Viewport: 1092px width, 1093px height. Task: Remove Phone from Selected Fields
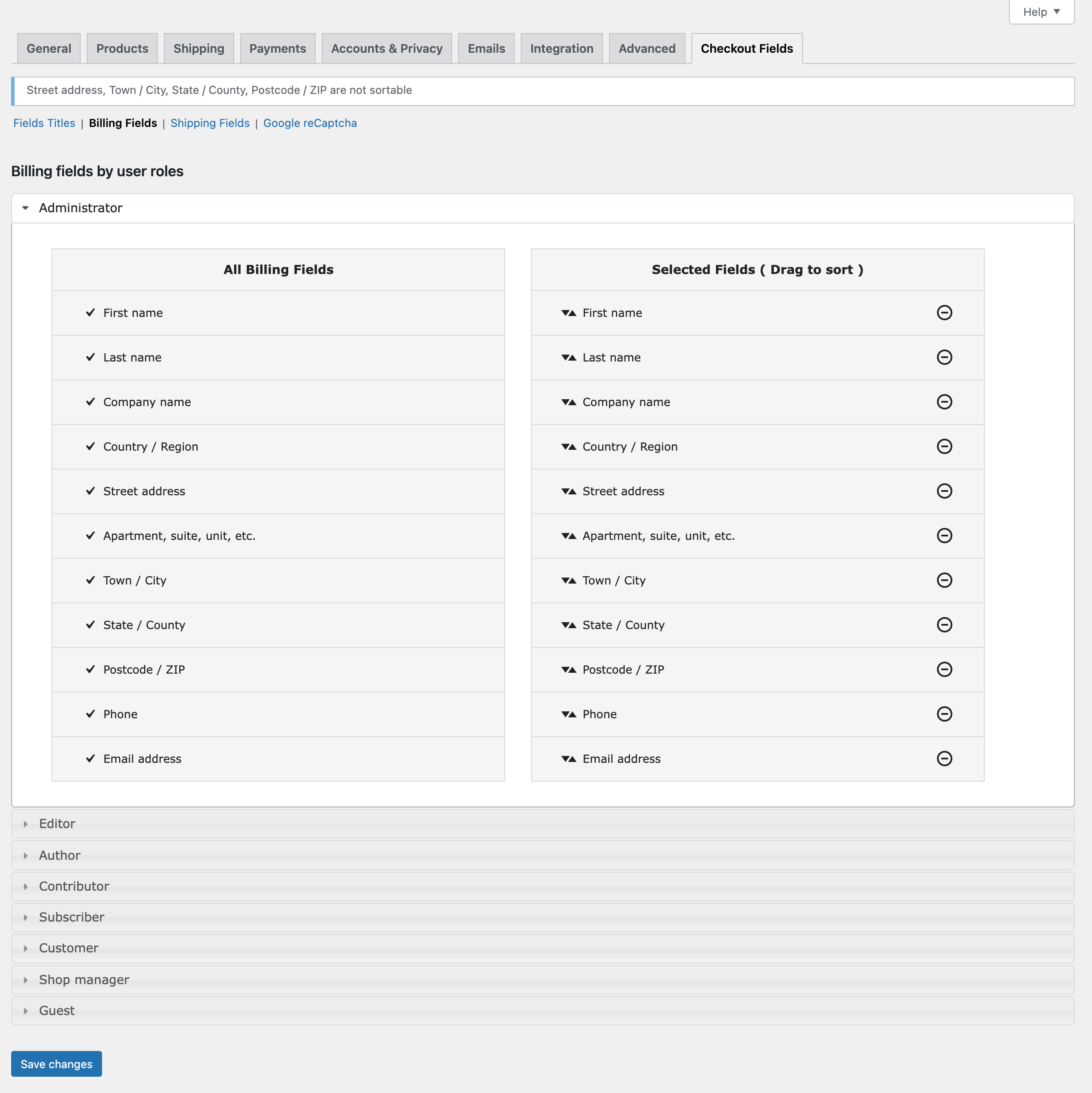tap(945, 714)
